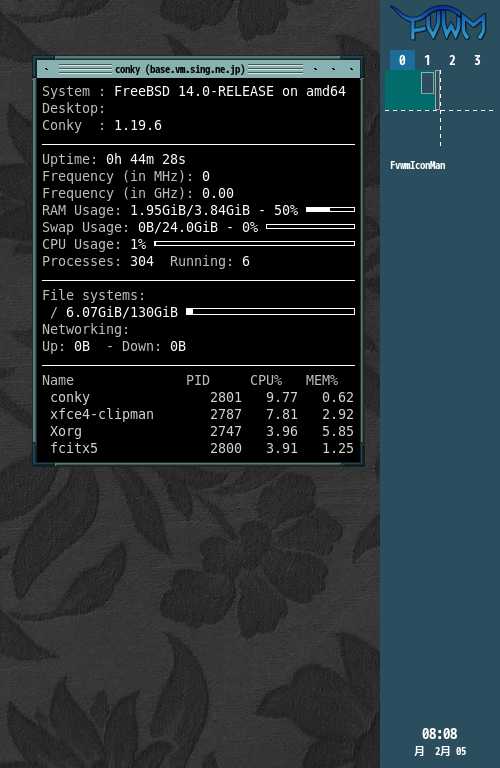The image size is (500, 768).
Task: Select the fcitx5 process row
Action: click(x=202, y=448)
